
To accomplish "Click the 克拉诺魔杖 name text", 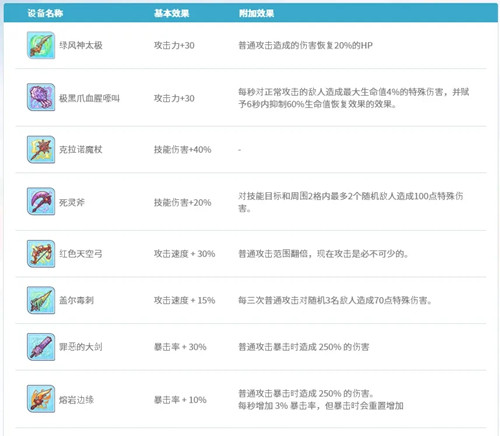I will 81,150.
